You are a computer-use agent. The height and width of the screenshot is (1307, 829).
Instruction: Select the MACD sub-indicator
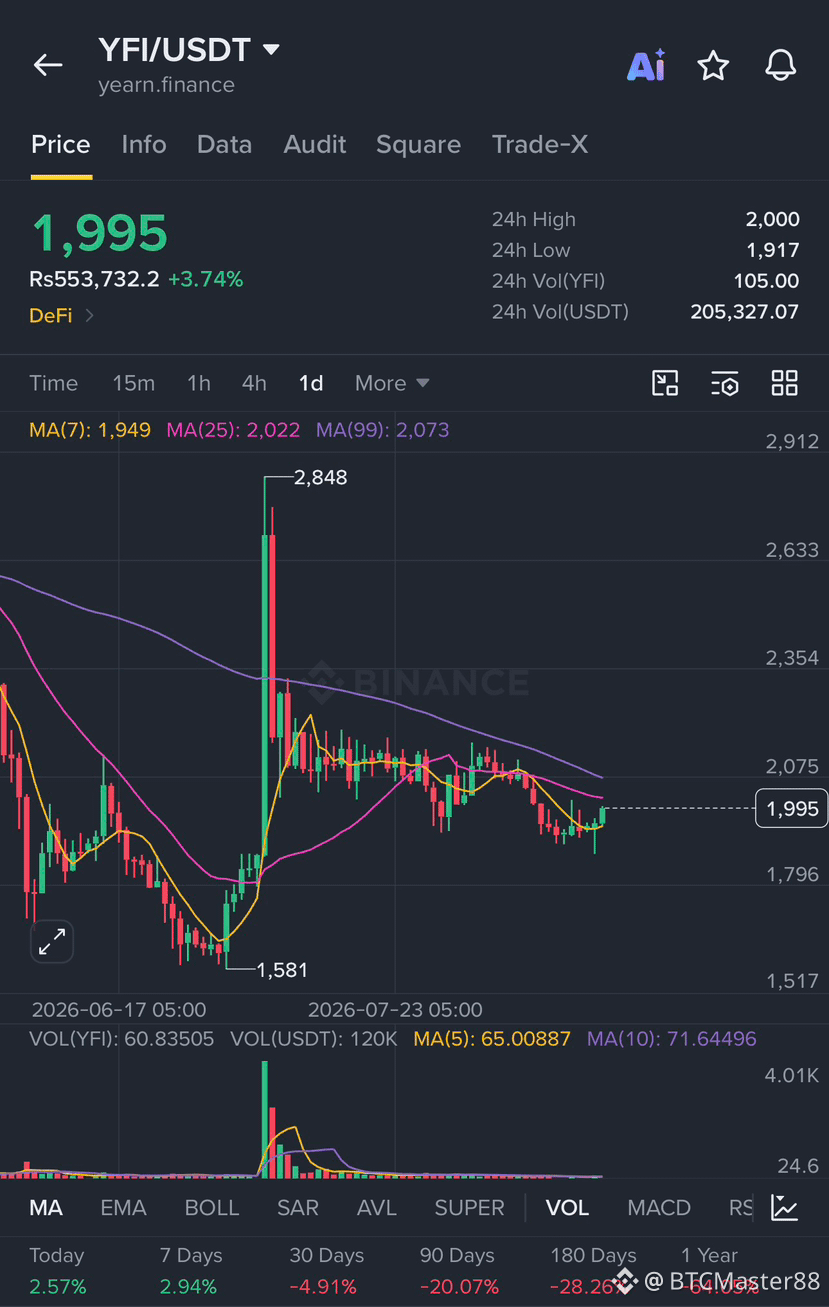(659, 1208)
